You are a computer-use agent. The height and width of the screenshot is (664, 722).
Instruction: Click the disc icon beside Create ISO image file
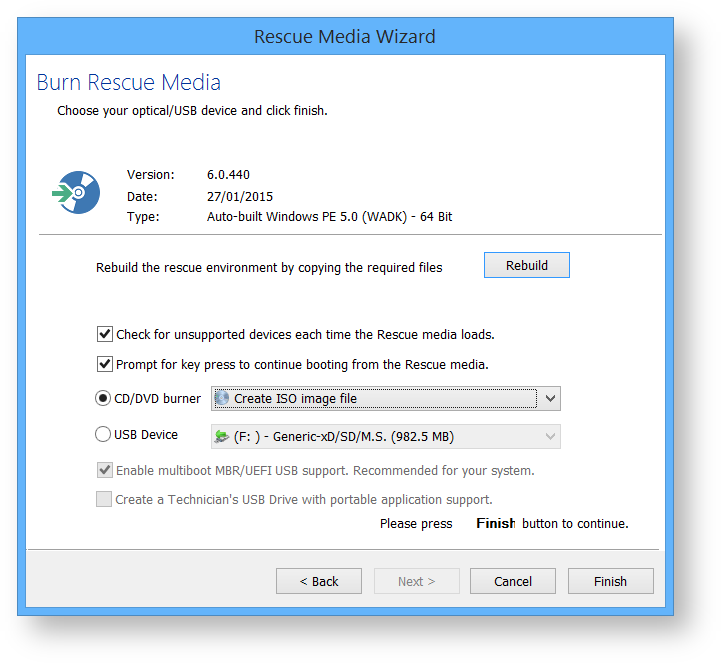[222, 399]
